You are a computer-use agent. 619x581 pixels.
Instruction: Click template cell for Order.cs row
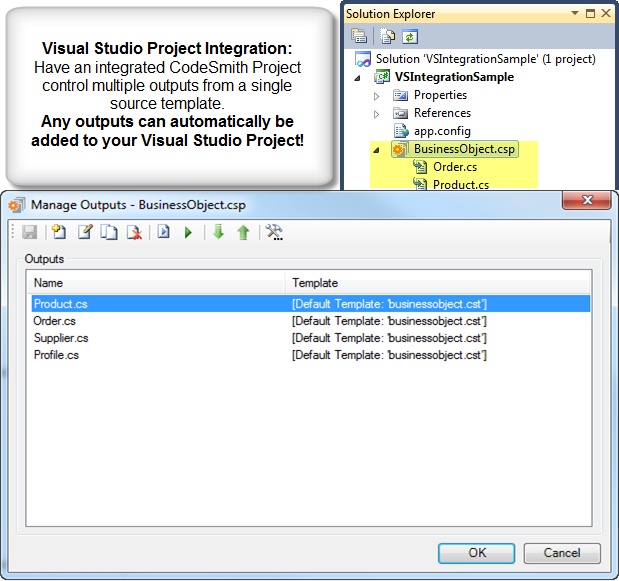(389, 321)
